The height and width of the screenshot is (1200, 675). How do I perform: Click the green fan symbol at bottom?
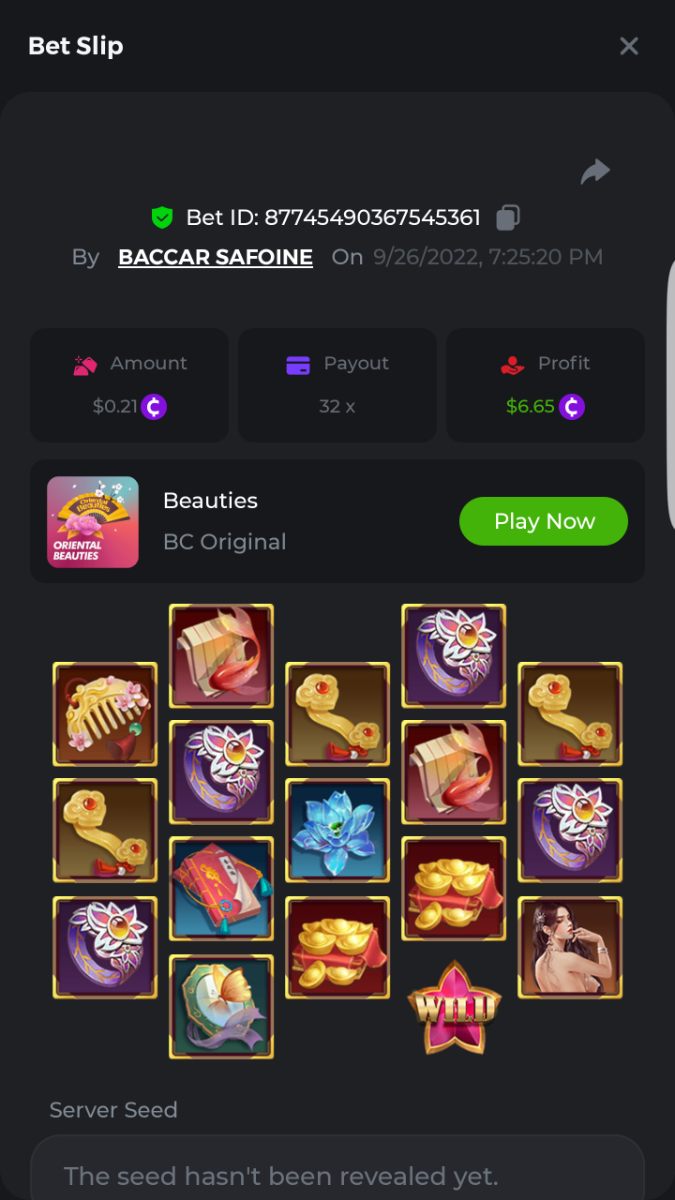(221, 1006)
